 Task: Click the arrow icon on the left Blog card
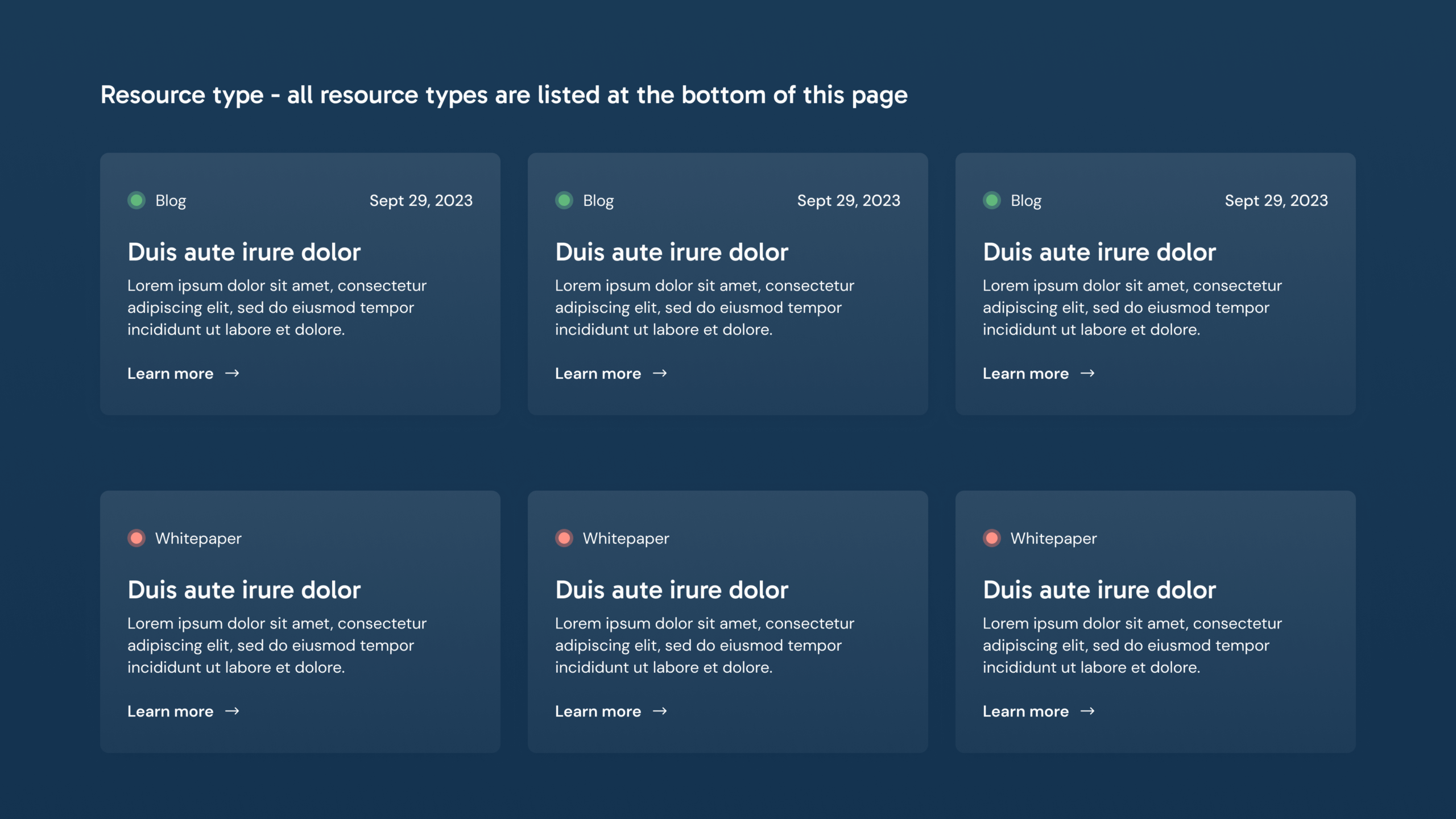232,374
